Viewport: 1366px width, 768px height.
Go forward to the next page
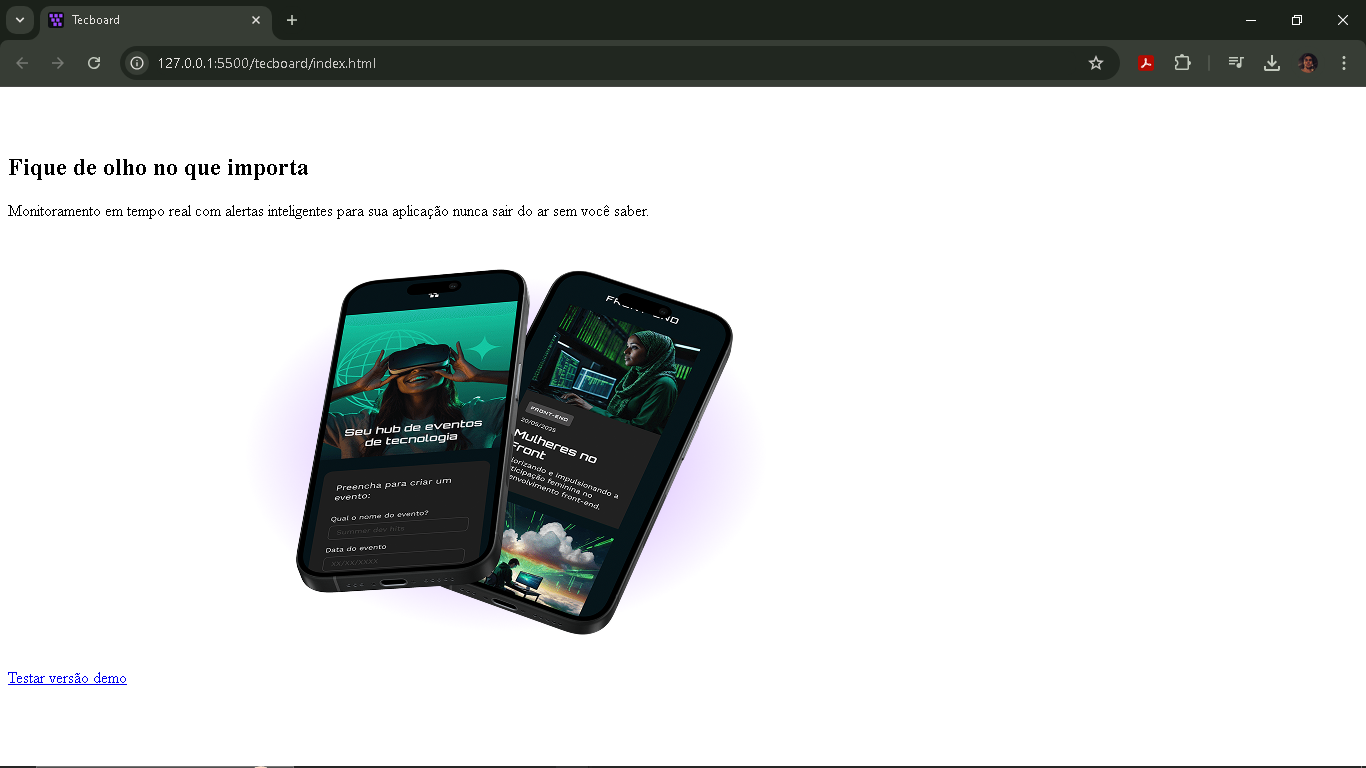(58, 63)
